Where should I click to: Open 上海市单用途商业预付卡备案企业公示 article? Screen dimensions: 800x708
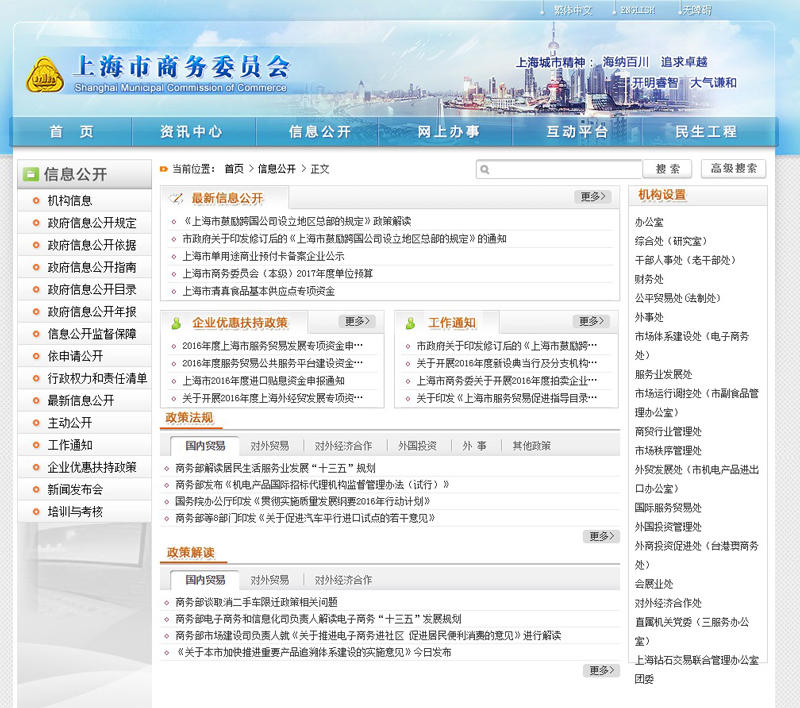[263, 256]
